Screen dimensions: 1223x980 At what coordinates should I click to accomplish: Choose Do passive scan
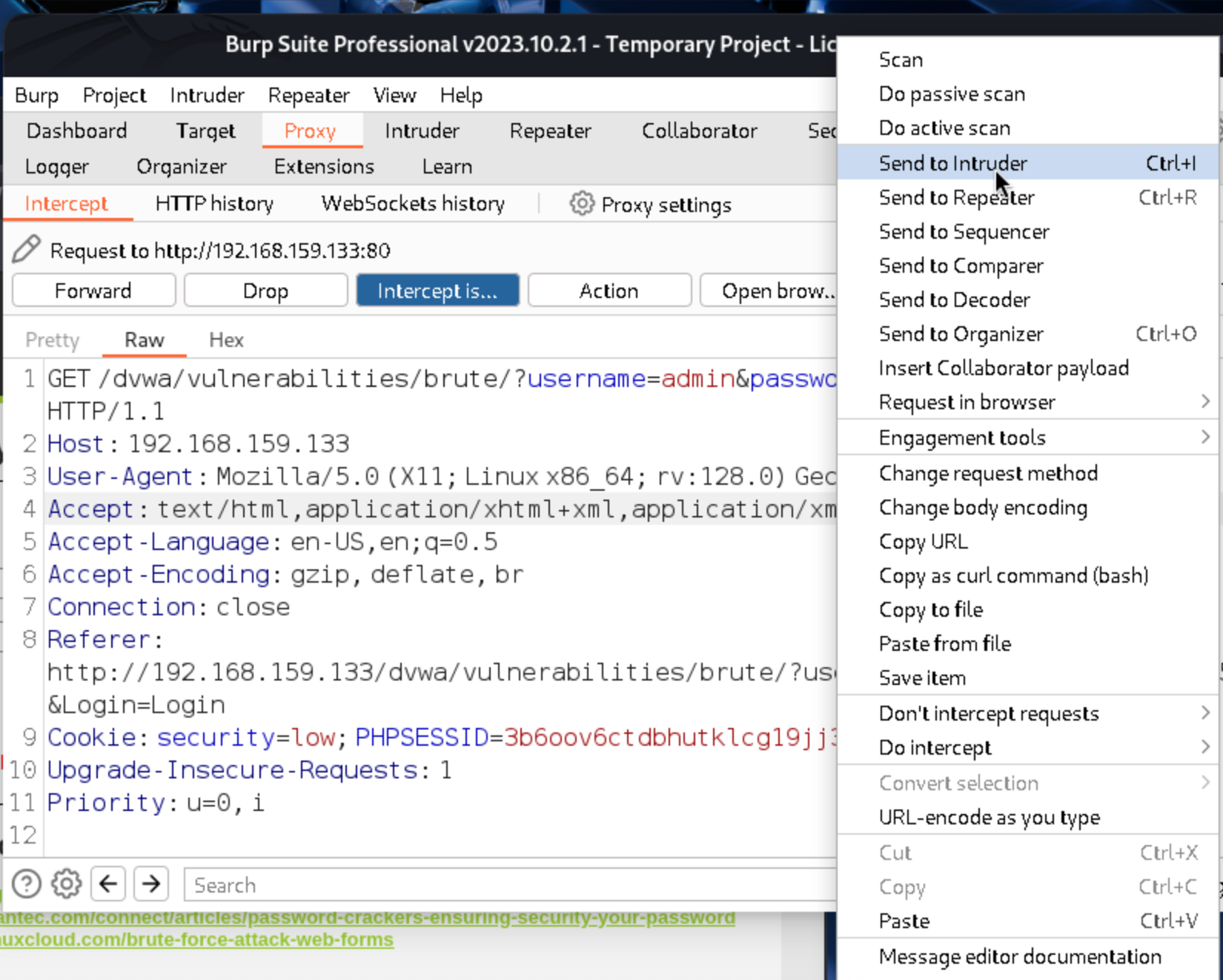click(x=1029, y=94)
